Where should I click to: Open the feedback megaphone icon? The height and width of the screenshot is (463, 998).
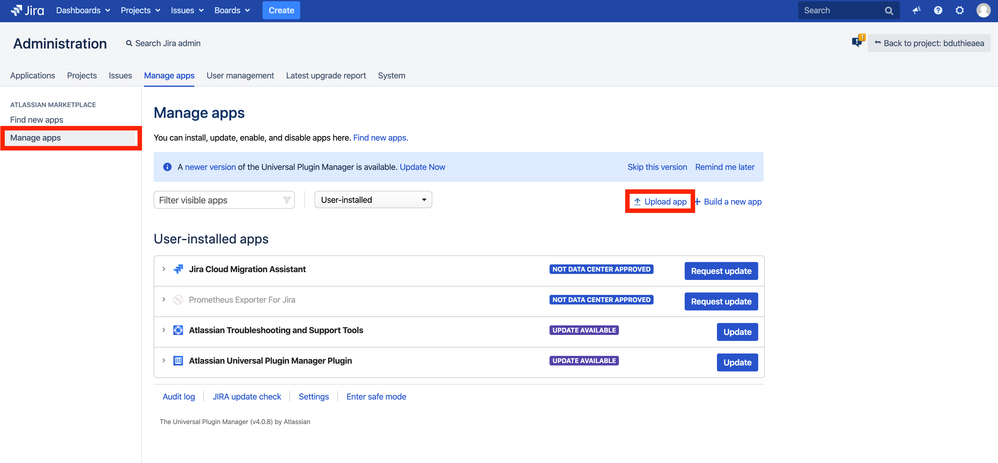917,11
